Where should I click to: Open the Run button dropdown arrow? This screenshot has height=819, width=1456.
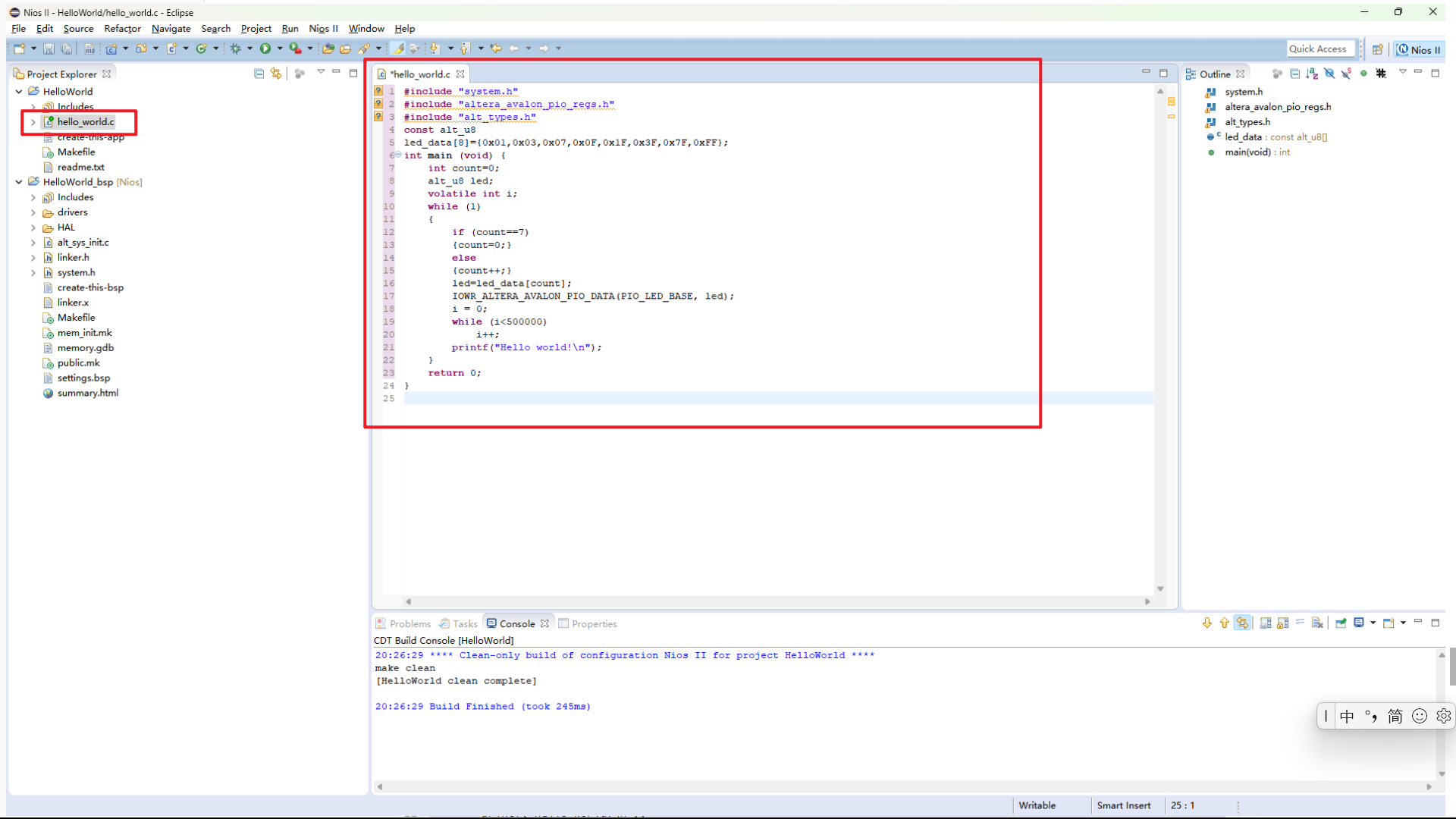(280, 49)
